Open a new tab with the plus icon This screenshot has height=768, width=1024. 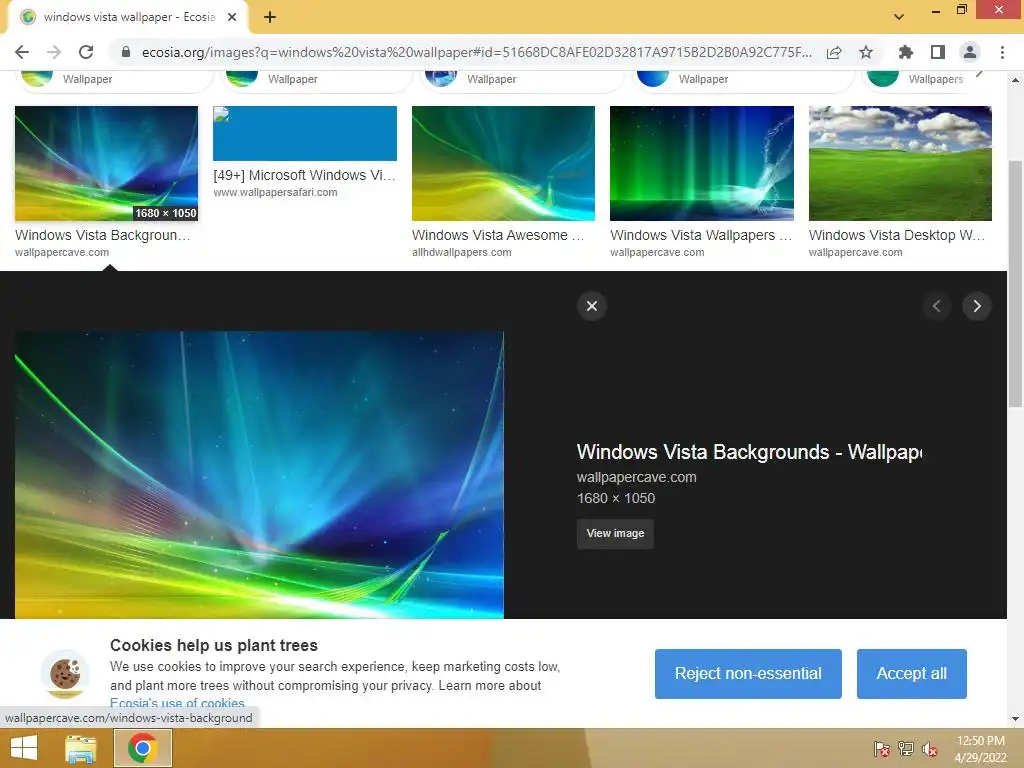[270, 18]
